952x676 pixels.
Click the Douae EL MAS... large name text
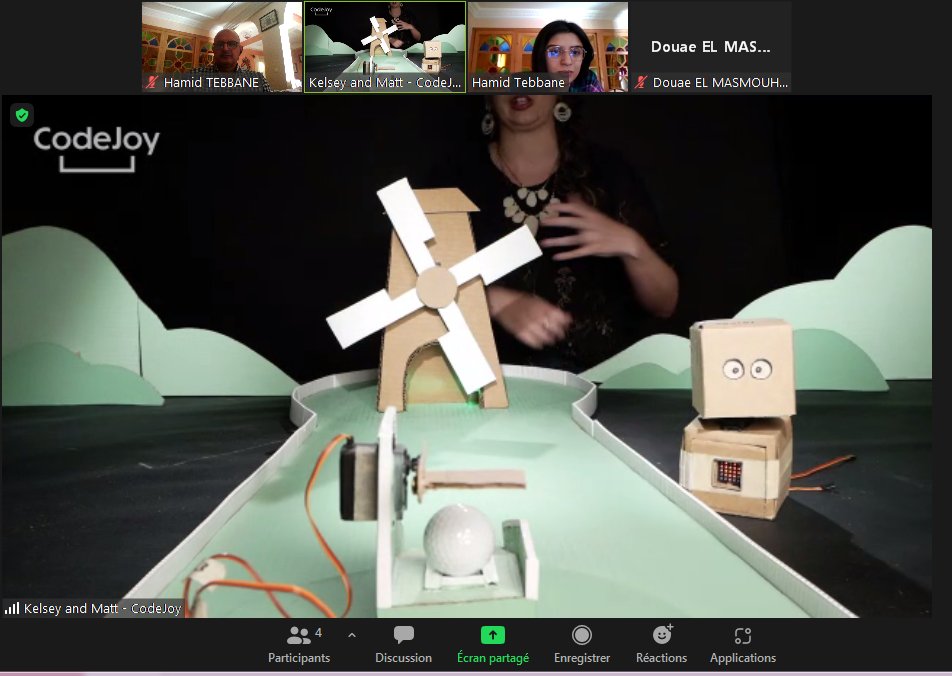710,47
